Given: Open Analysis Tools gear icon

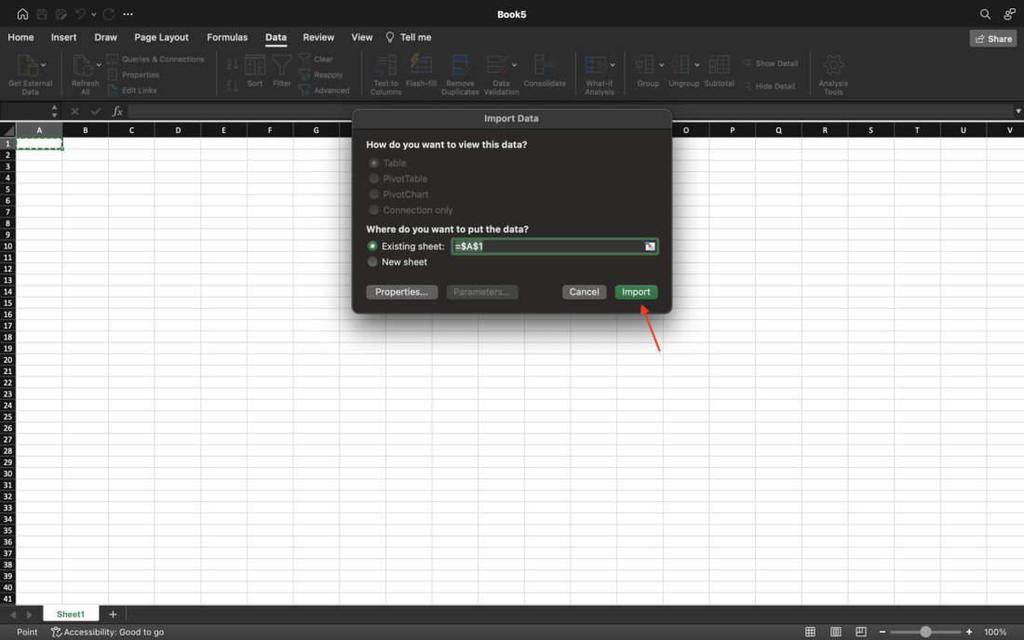Looking at the screenshot, I should pos(833,66).
